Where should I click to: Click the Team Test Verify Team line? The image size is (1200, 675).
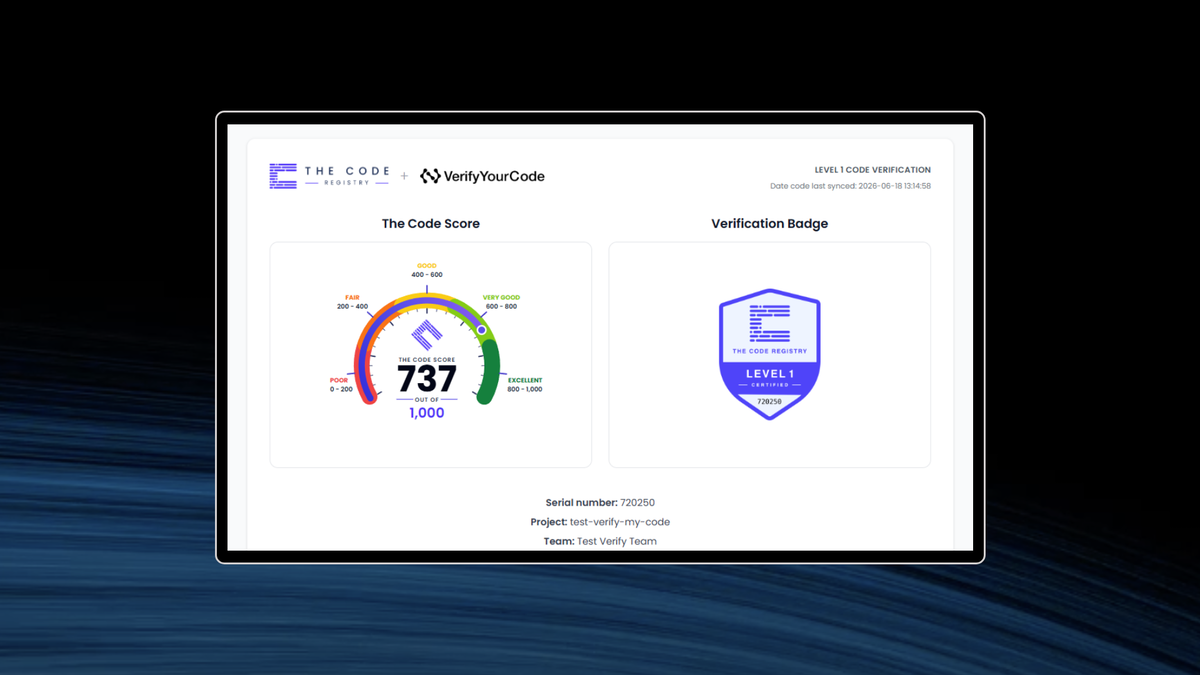(600, 541)
